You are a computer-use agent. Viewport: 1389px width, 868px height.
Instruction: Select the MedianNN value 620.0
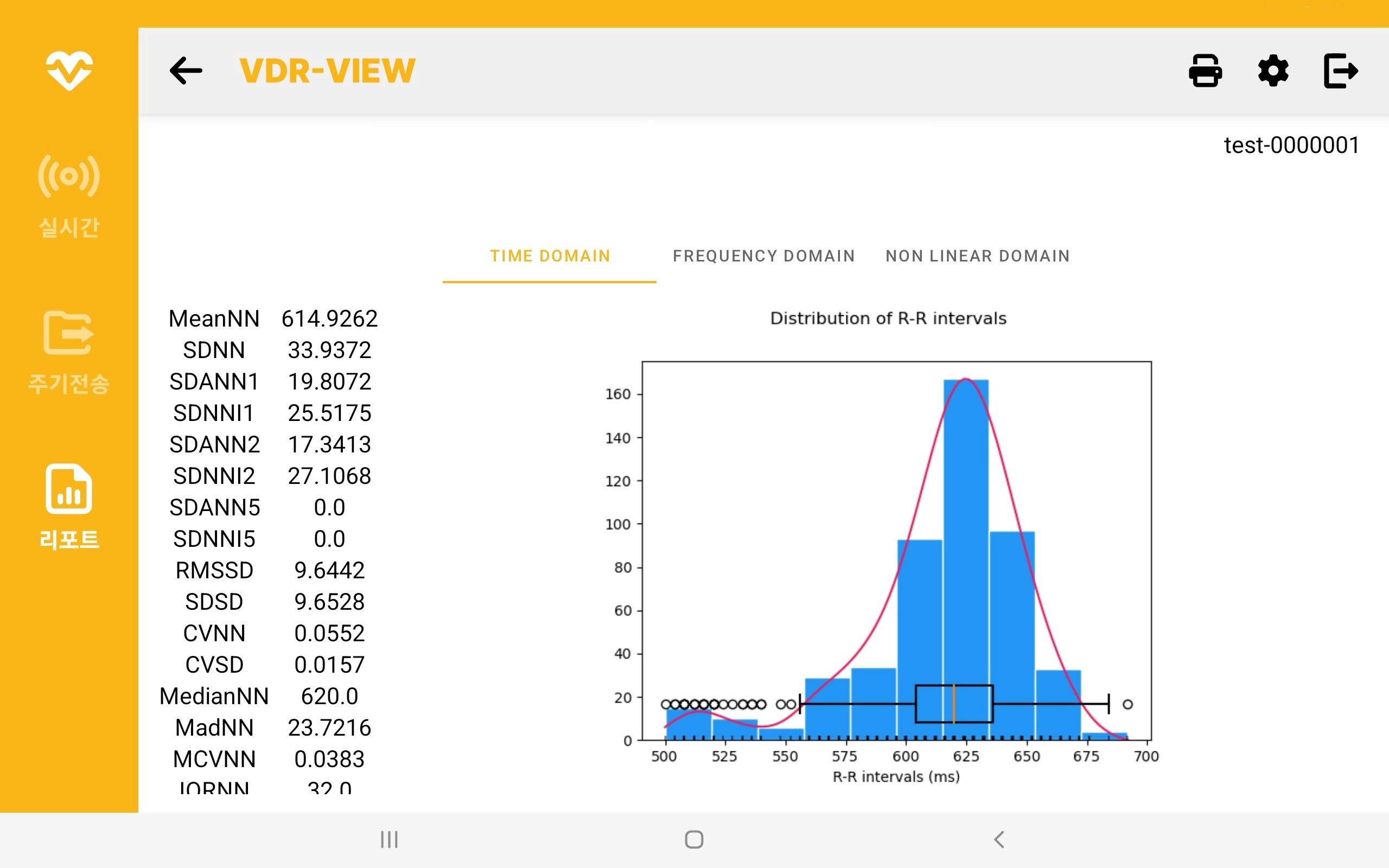[x=329, y=697]
